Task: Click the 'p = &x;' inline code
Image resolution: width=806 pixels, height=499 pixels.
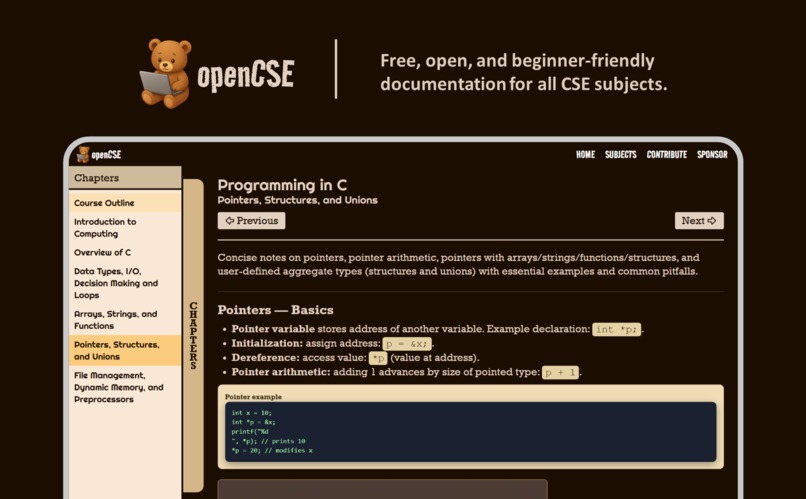Action: click(x=407, y=344)
